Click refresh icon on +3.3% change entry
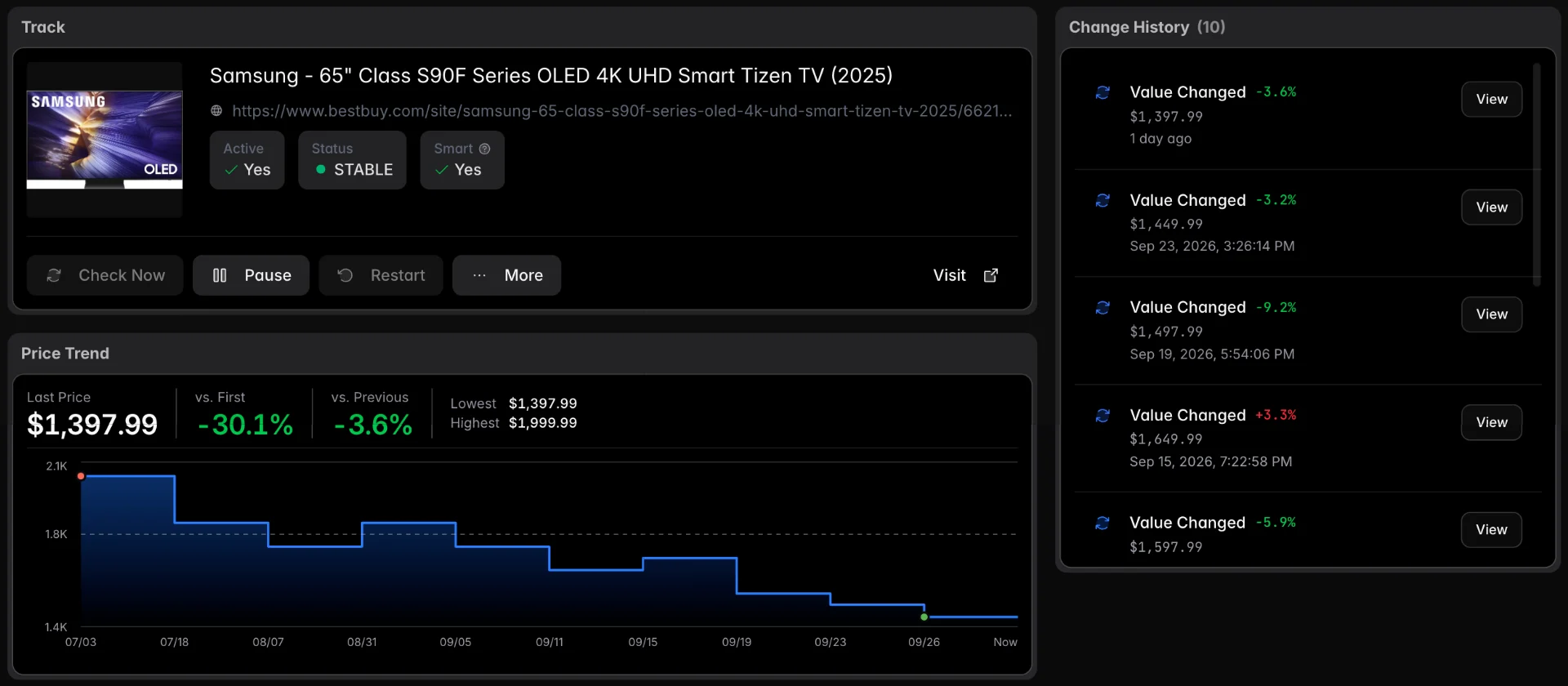This screenshot has height=686, width=1568. click(1102, 415)
